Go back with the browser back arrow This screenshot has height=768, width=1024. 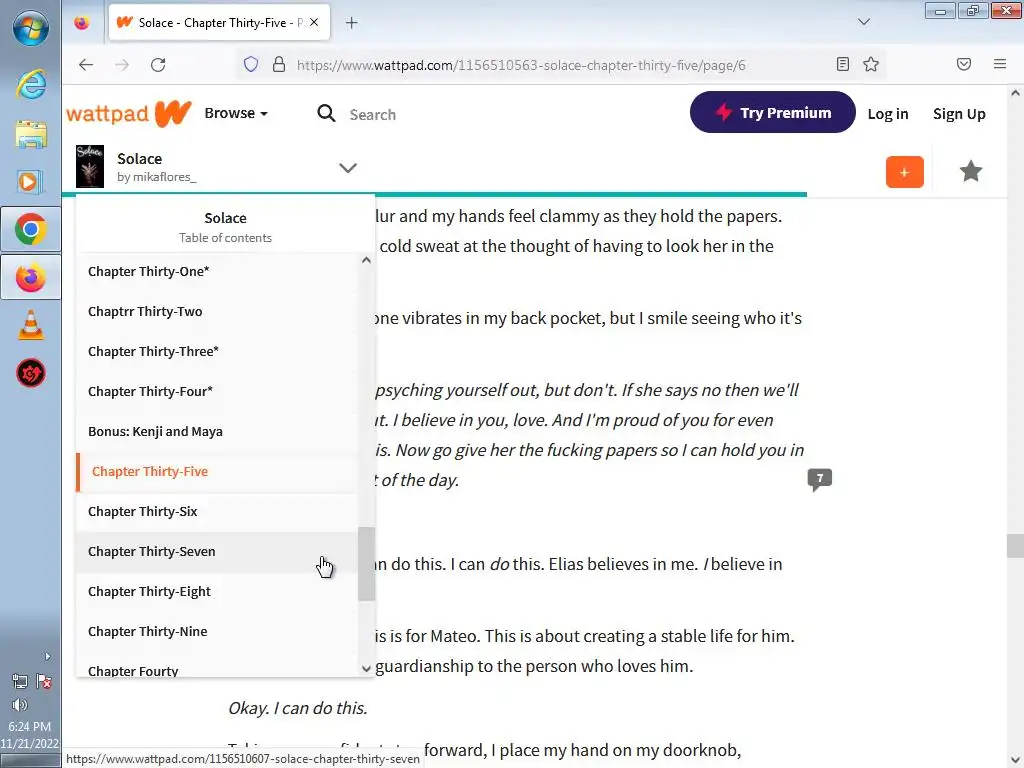tap(86, 65)
